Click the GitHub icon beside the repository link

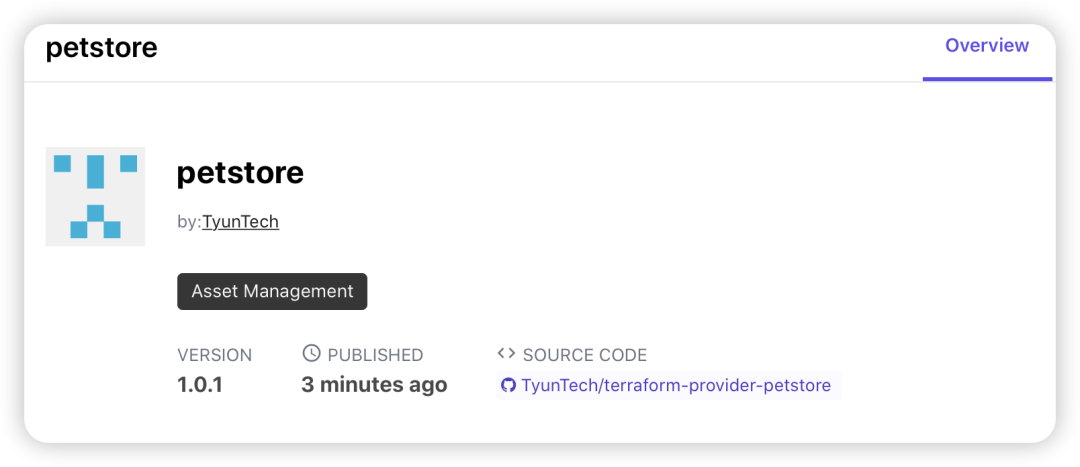point(508,385)
